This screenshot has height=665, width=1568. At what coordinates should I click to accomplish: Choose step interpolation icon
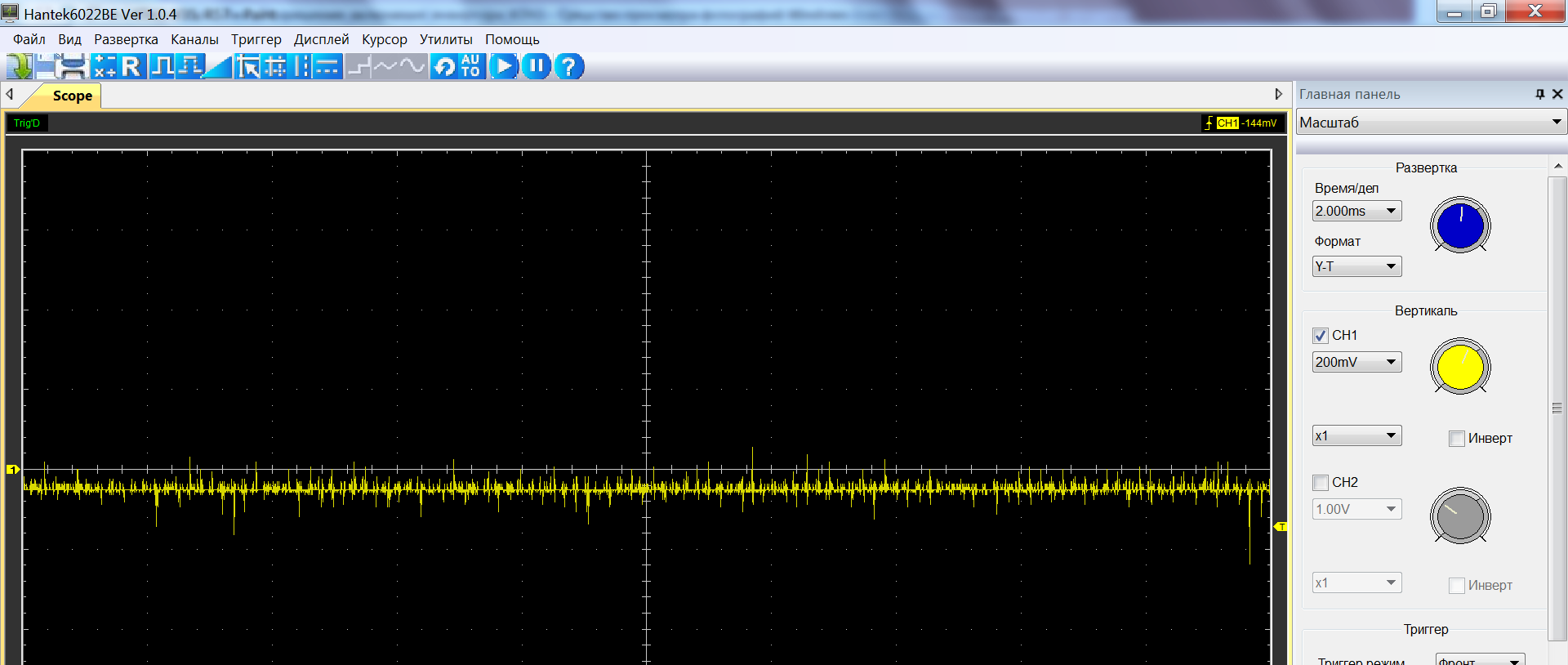pos(358,66)
